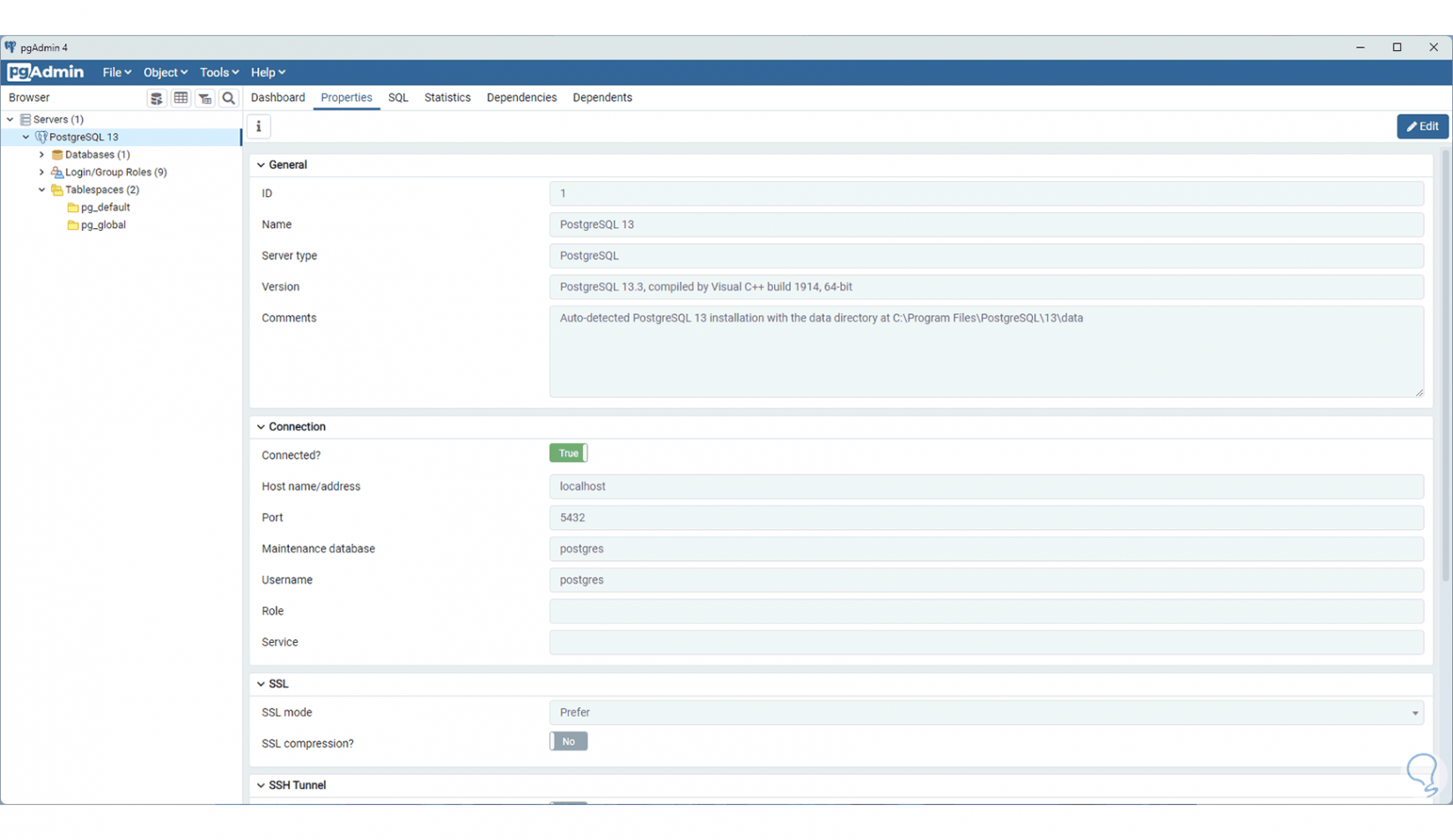Open the Help menu

coord(268,72)
